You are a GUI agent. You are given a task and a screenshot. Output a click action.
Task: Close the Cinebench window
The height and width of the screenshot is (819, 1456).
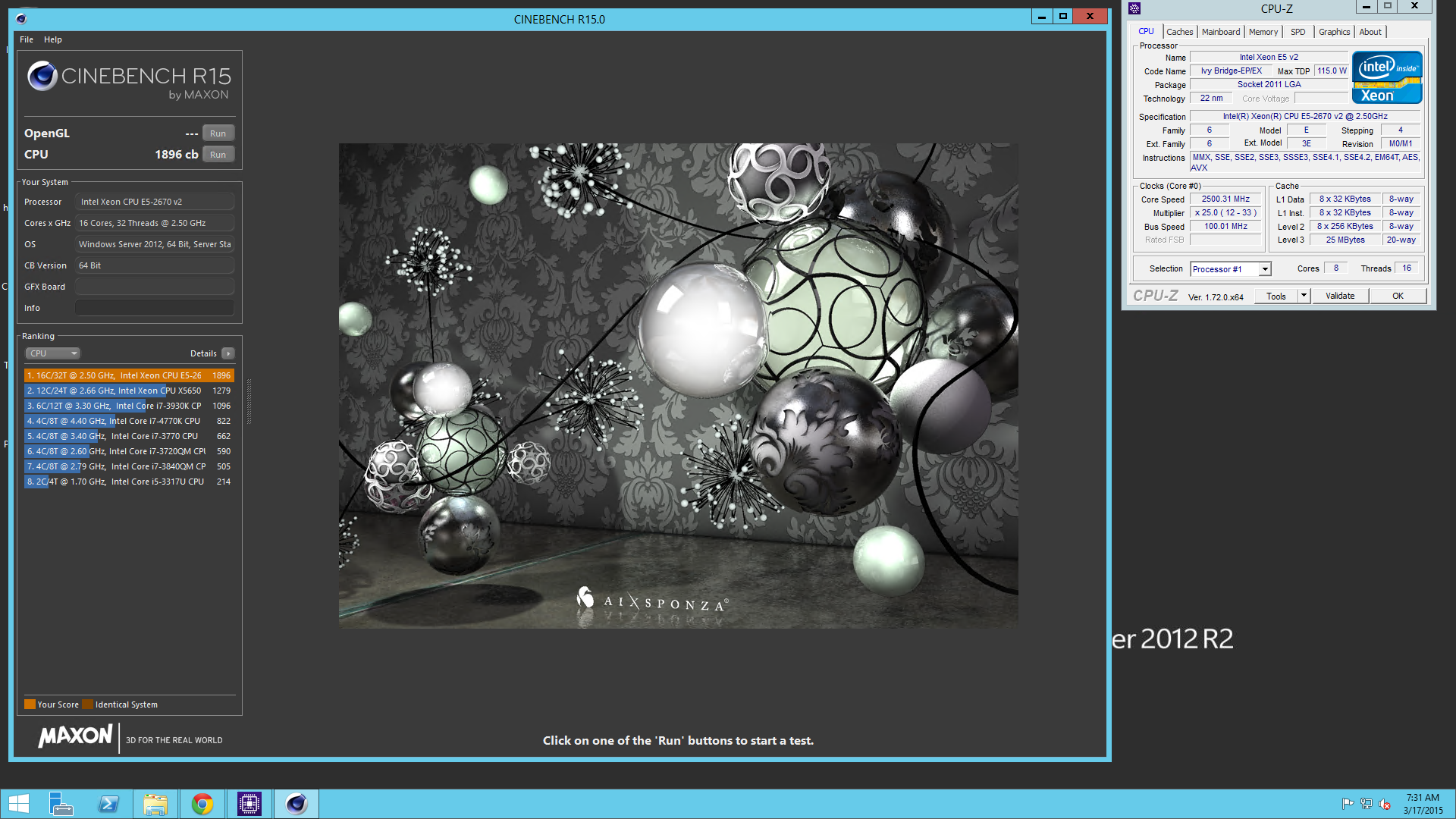click(x=1090, y=17)
